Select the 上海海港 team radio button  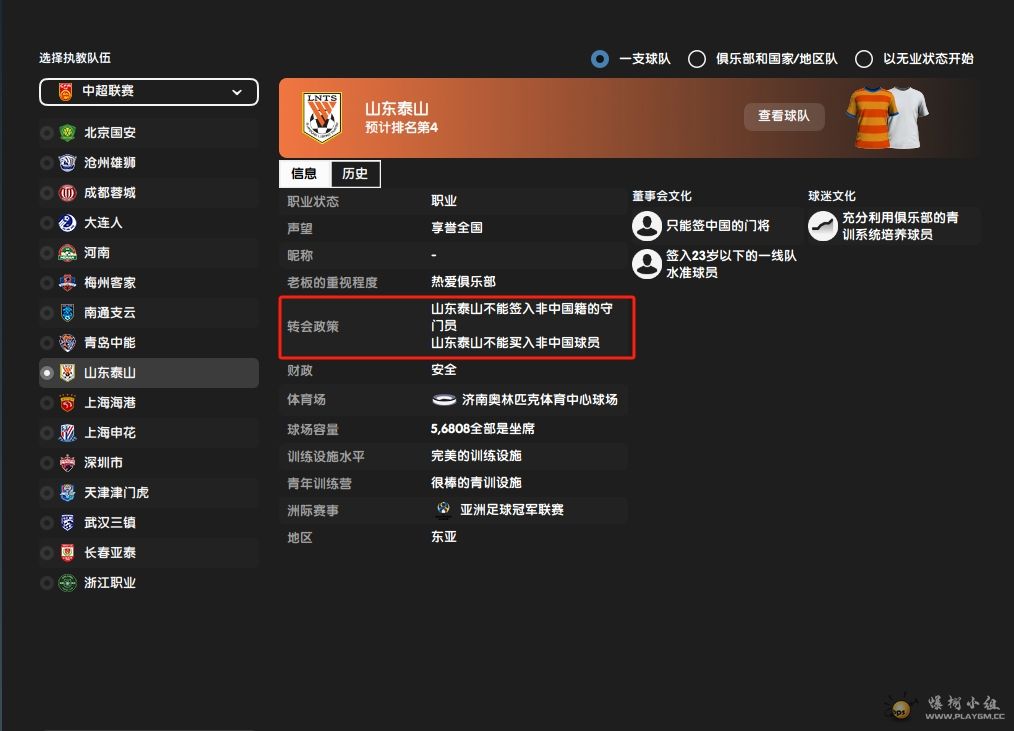[x=47, y=402]
